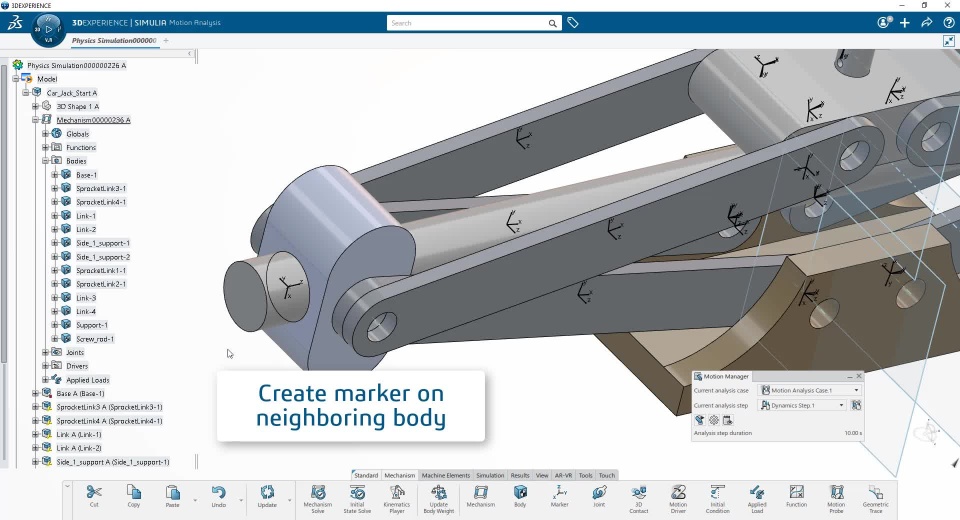Click icon right of Dynamics Step.1 dropdown
Image resolution: width=960 pixels, height=520 pixels.
click(x=856, y=405)
